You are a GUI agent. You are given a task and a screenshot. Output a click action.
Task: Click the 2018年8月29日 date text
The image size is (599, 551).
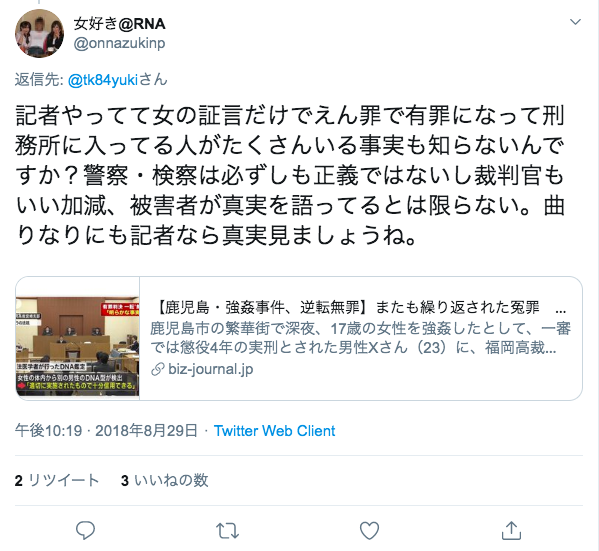coord(146,431)
